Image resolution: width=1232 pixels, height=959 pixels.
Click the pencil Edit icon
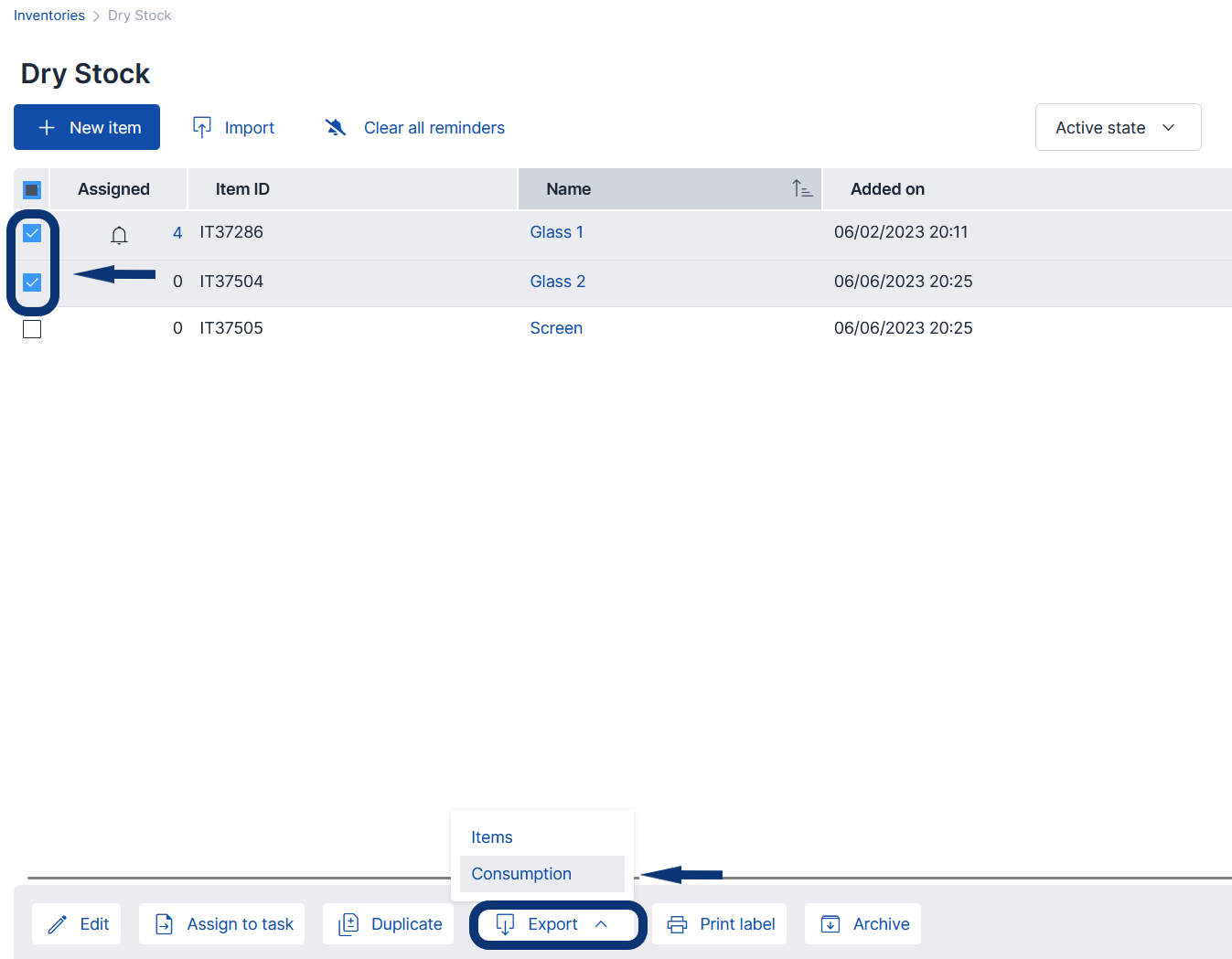pyautogui.click(x=57, y=924)
